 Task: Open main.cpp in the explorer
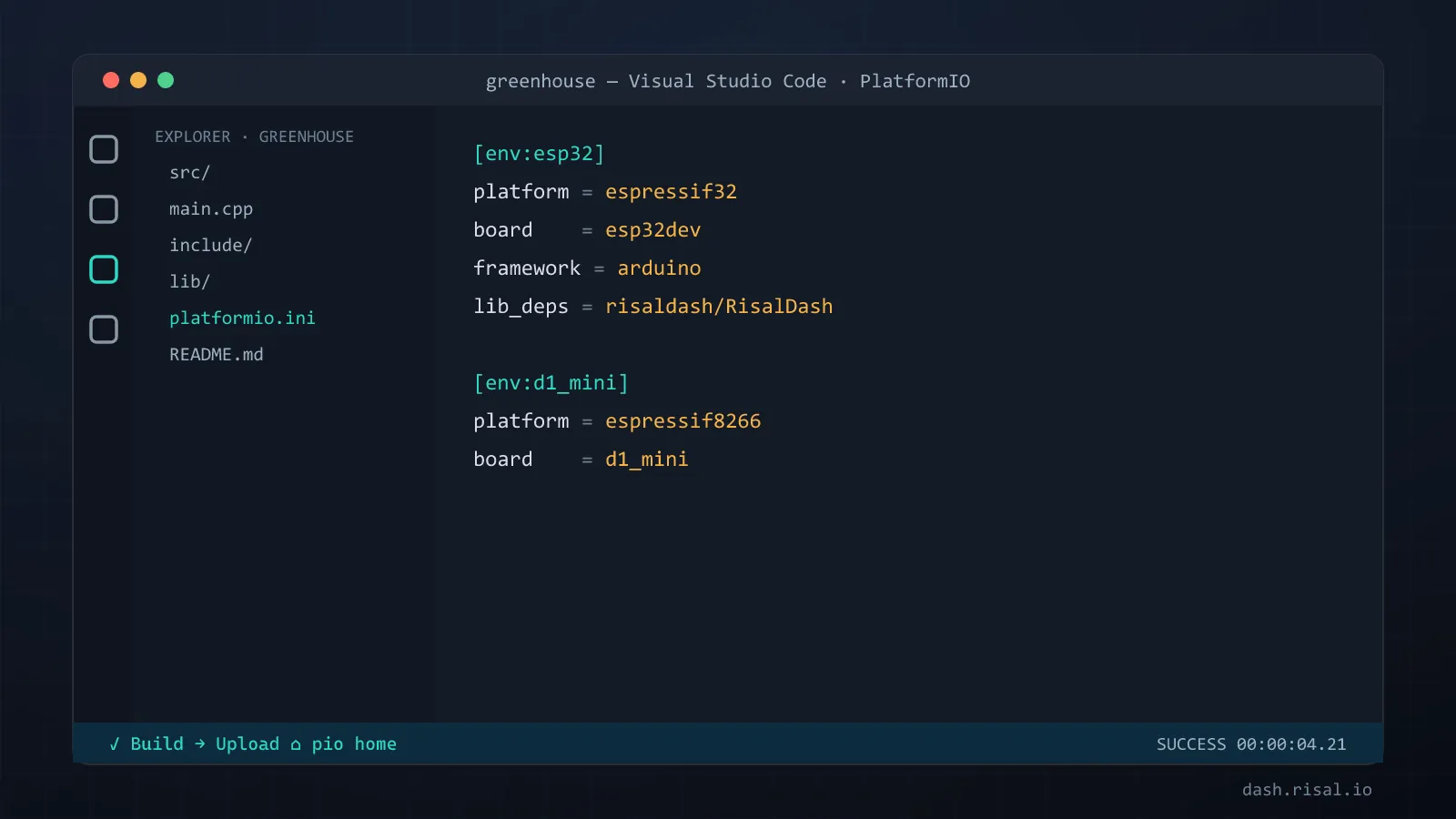click(x=211, y=209)
